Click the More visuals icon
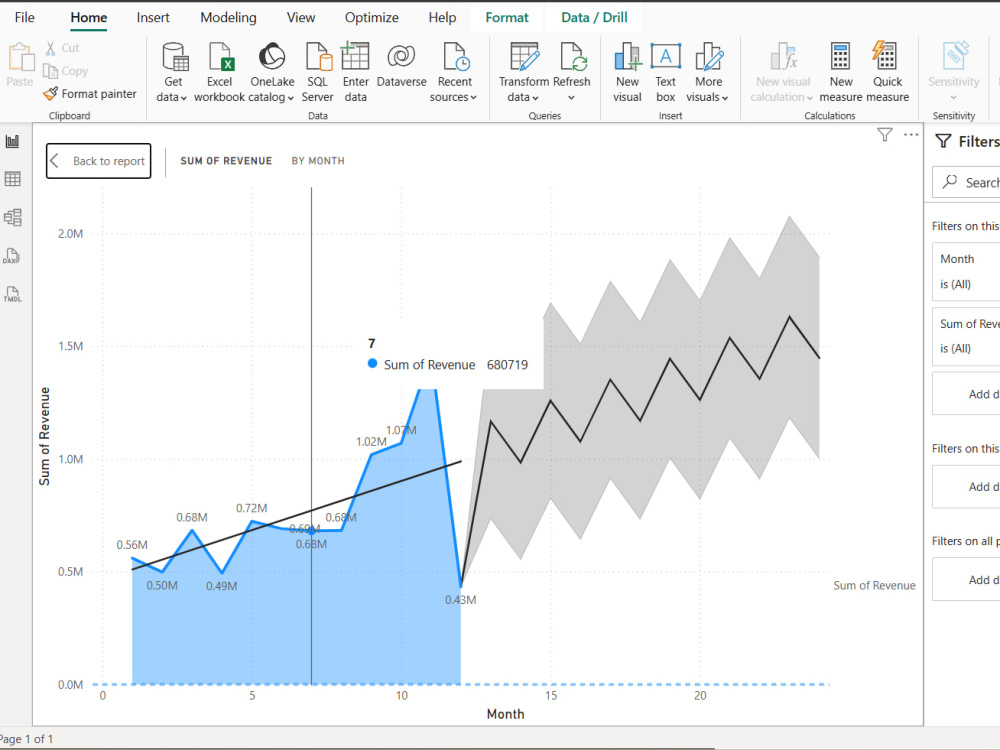Viewport: 1000px width, 750px height. coord(709,56)
